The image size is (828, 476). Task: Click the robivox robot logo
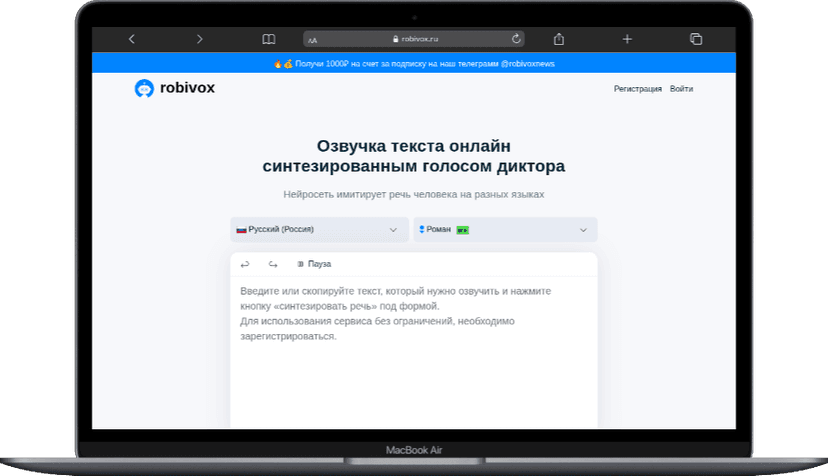point(144,88)
